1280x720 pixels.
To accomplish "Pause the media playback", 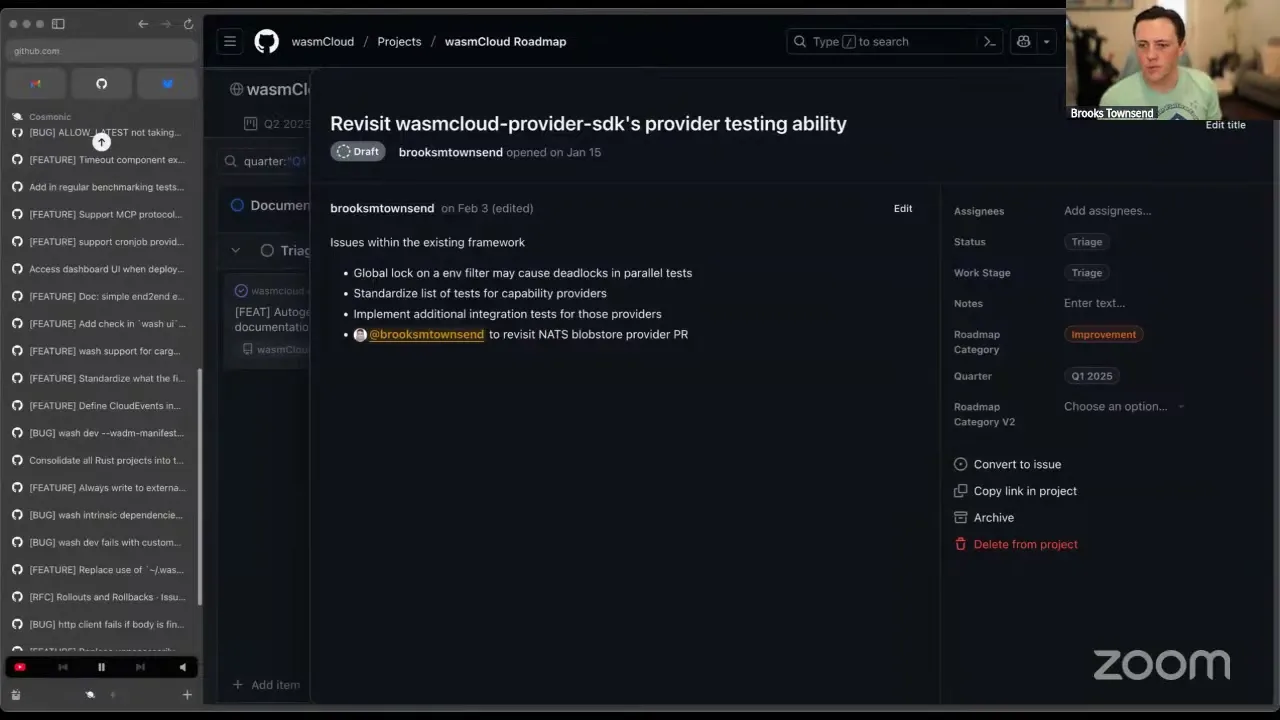I will pyautogui.click(x=101, y=667).
